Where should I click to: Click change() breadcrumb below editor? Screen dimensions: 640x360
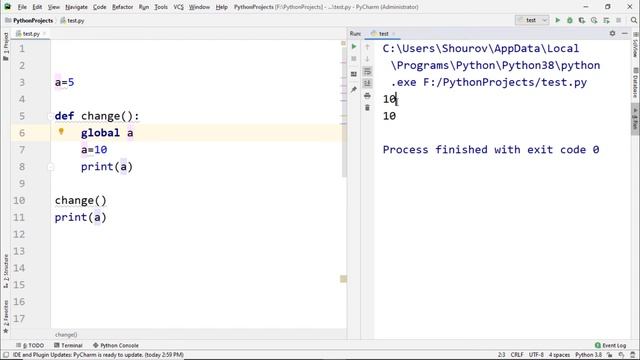[66, 335]
